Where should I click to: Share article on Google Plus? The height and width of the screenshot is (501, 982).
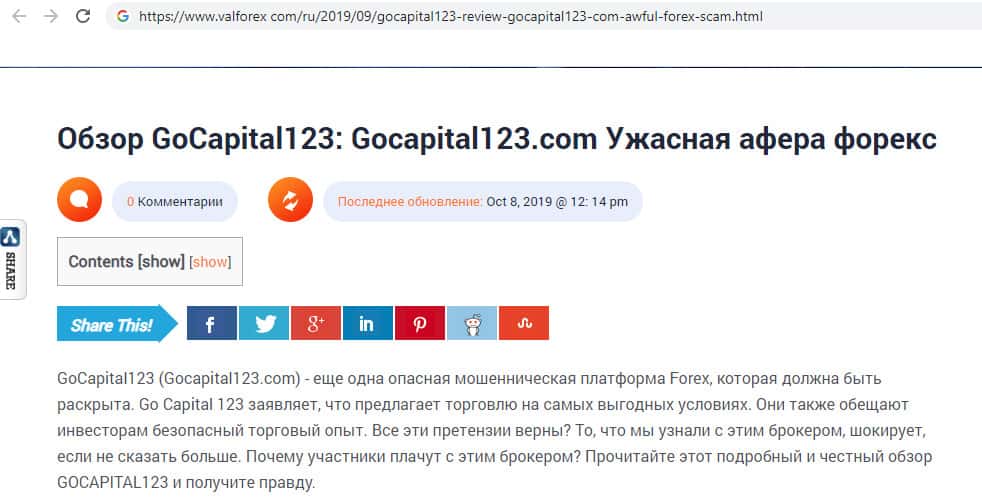pos(316,323)
